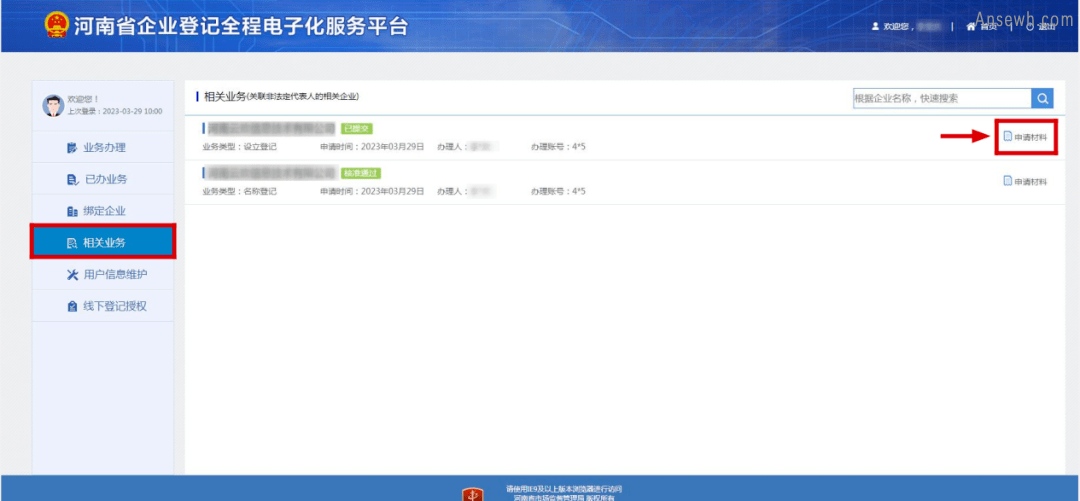Select 绑定企业 sidebar menu item
The height and width of the screenshot is (501, 1080).
click(104, 211)
